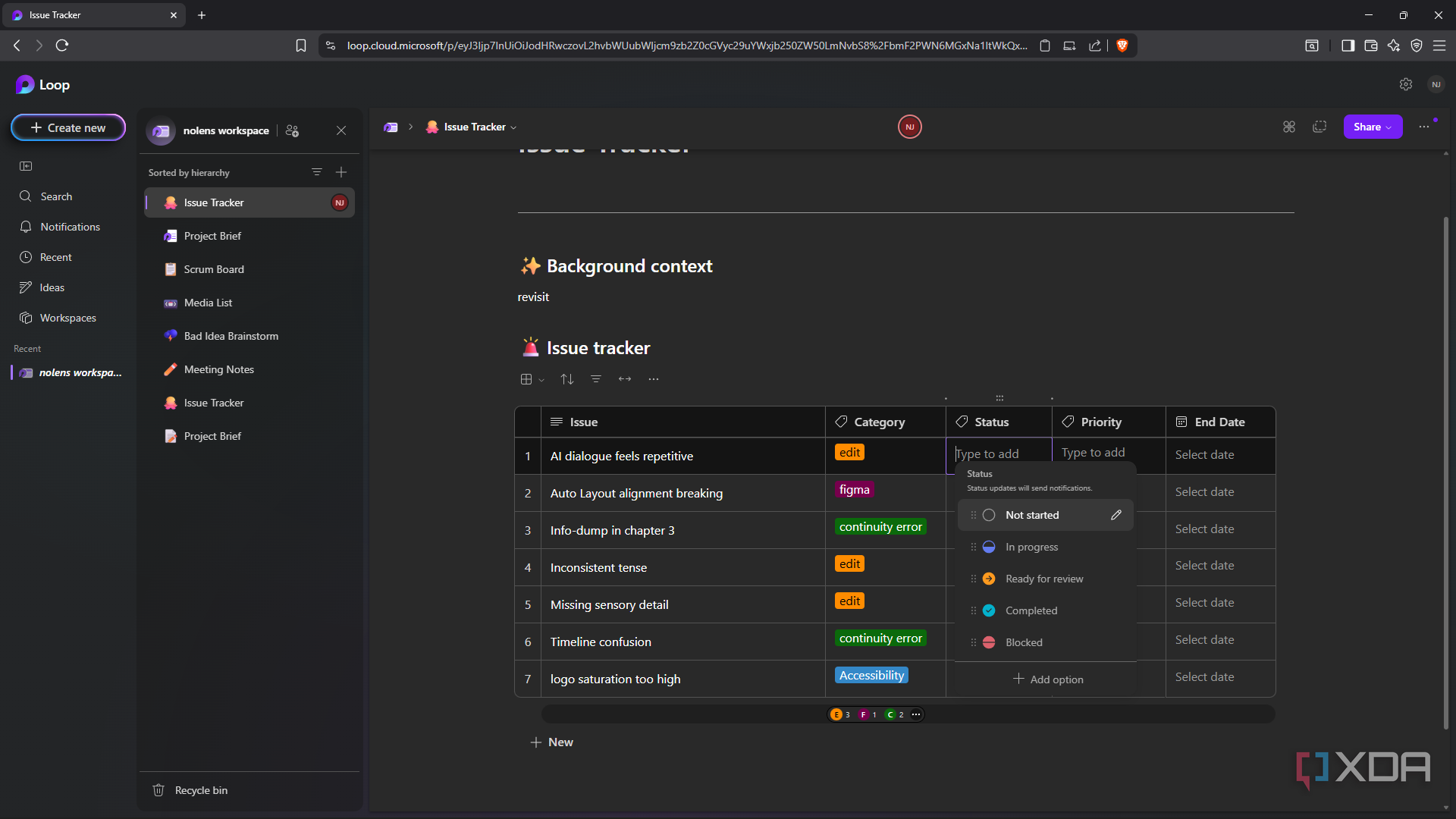Click Add option in status list

pos(1048,679)
